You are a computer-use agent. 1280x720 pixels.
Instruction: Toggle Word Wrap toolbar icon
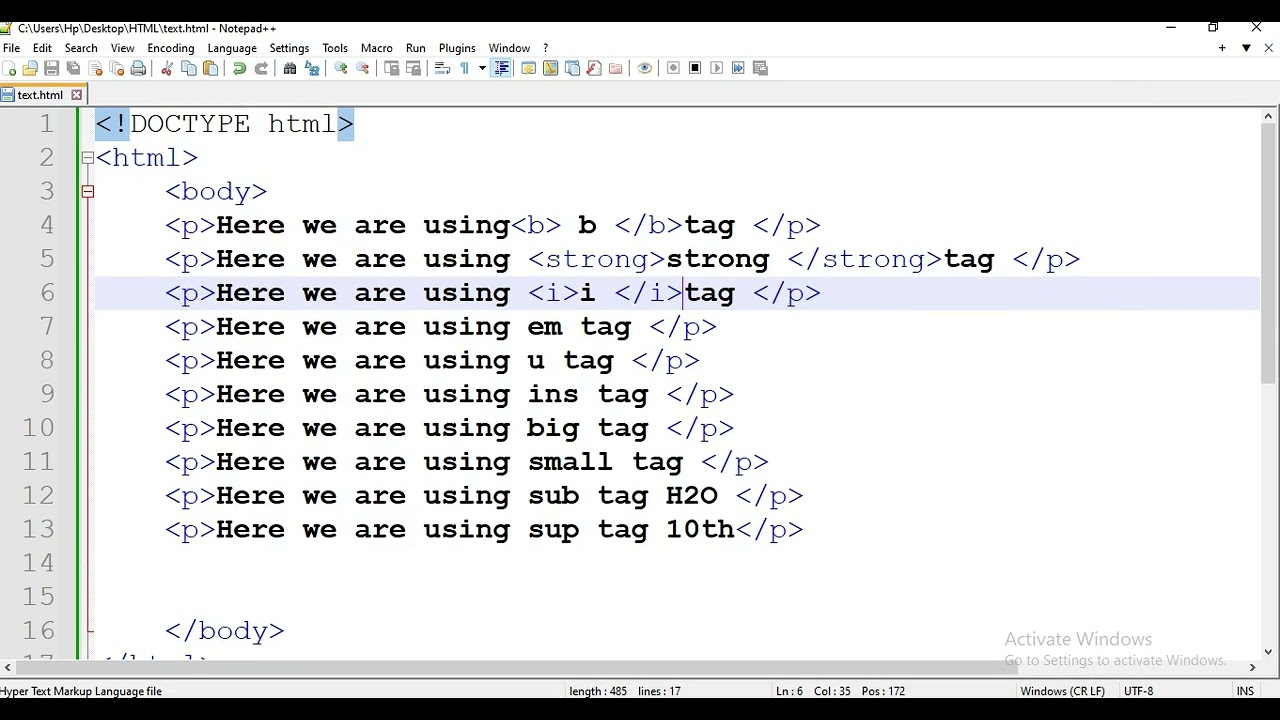coord(442,68)
